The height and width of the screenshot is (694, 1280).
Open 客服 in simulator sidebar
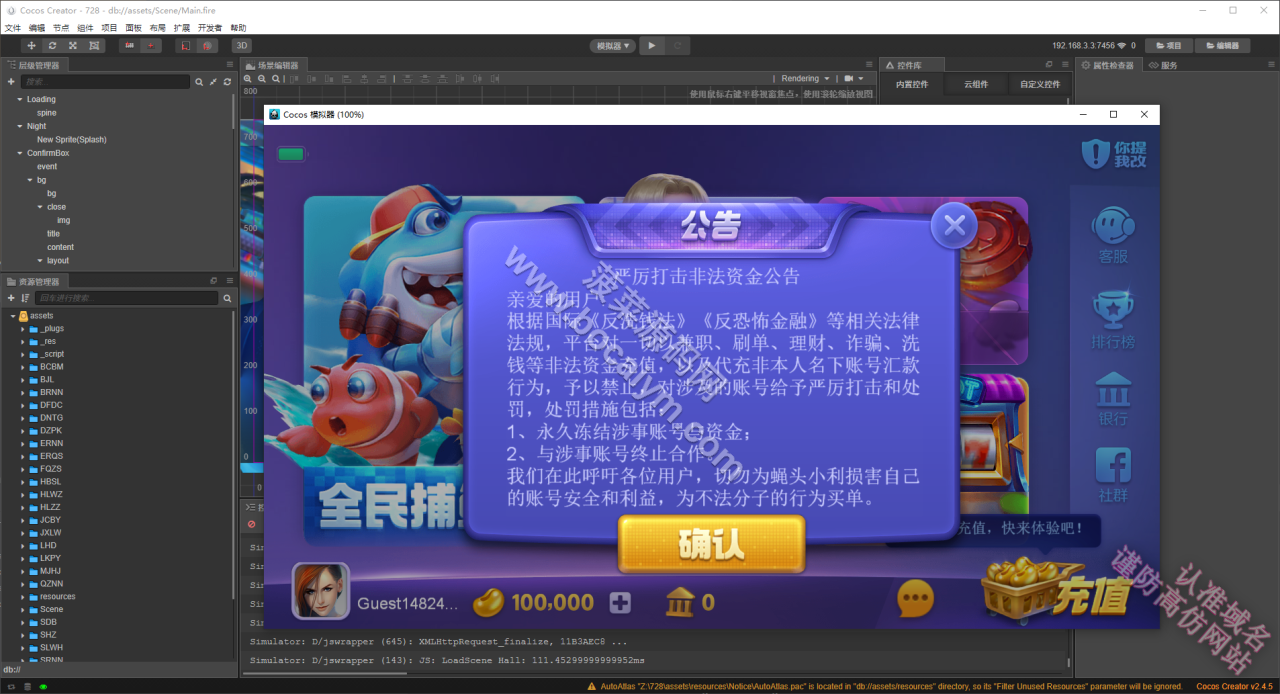tap(1113, 235)
